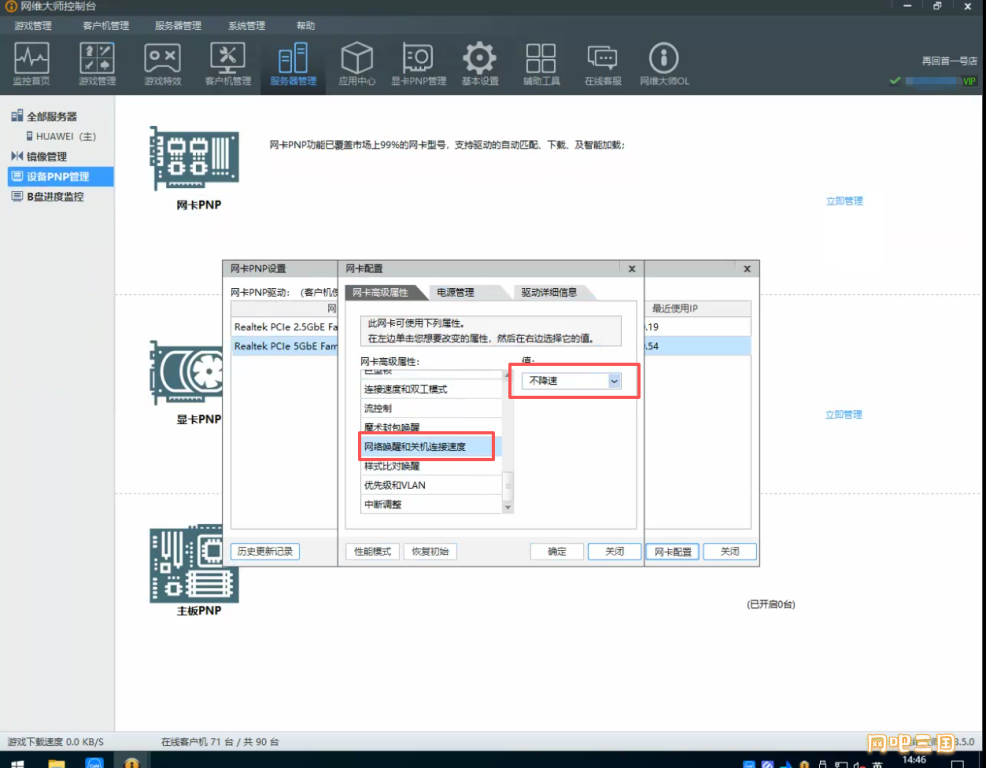Select the 样式比对唤醒 property
The width and height of the screenshot is (986, 768).
click(x=431, y=466)
